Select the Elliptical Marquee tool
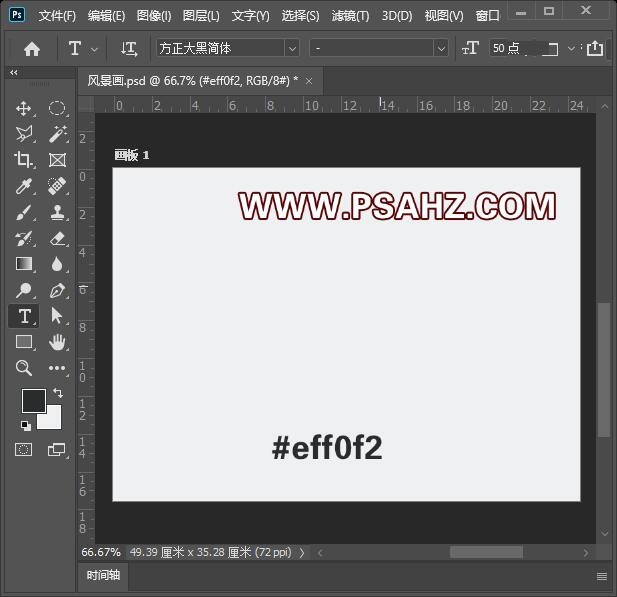Image resolution: width=617 pixels, height=597 pixels. pos(57,108)
